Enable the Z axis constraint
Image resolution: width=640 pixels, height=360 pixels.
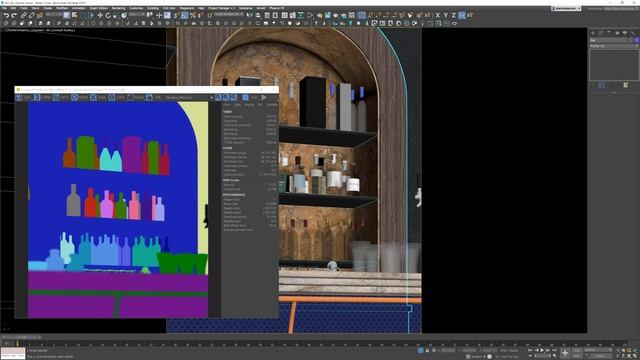tap(453, 15)
